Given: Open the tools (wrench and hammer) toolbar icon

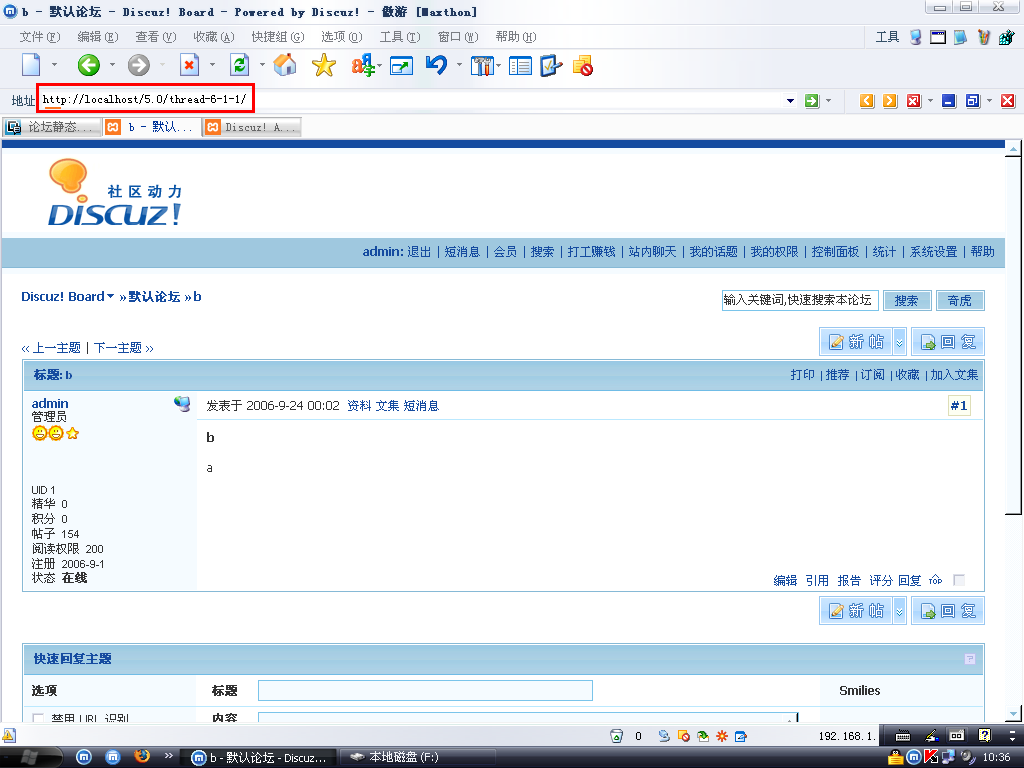Looking at the screenshot, I should (x=482, y=65).
